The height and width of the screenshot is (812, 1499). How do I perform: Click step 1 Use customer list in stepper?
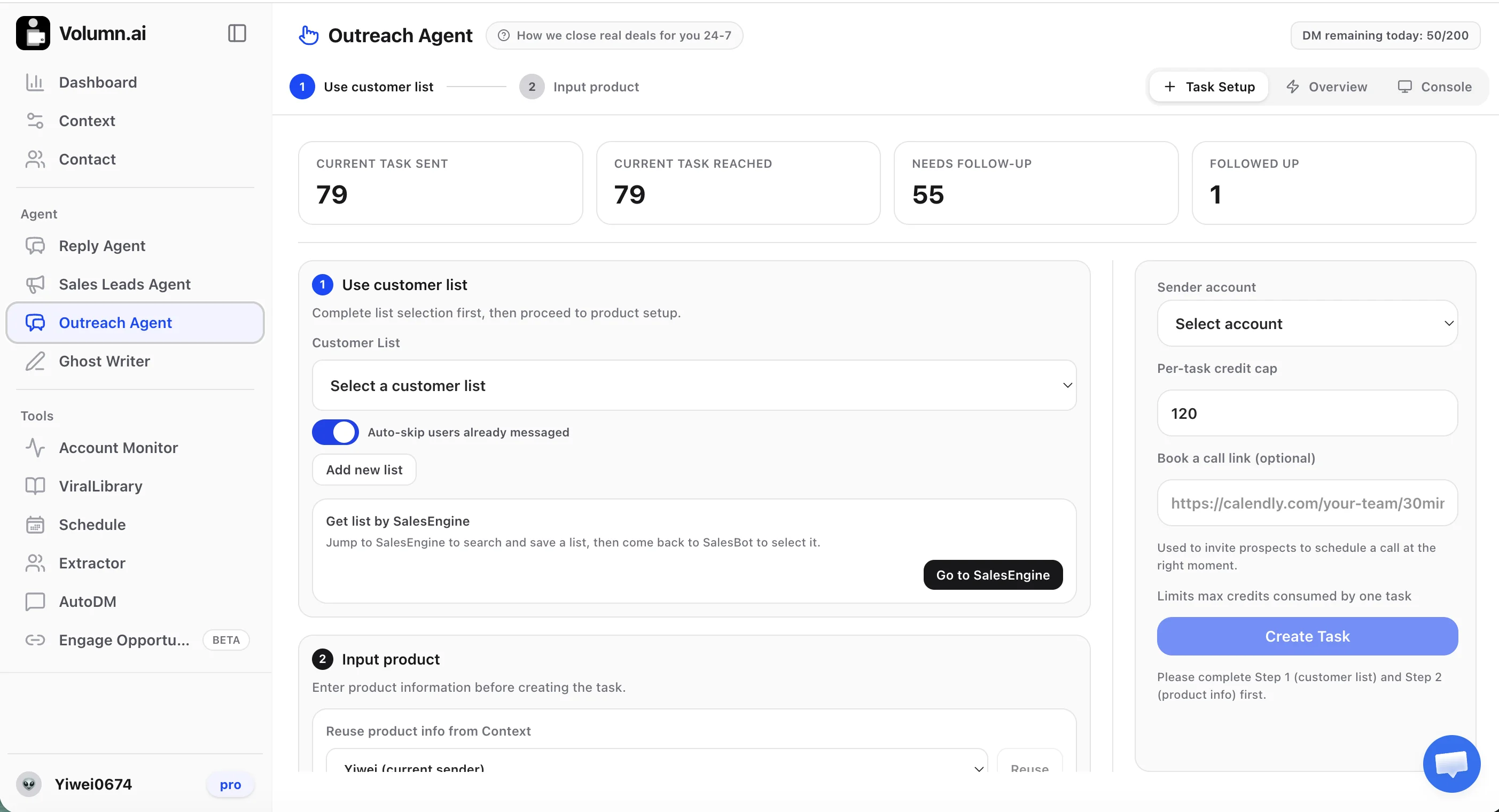[x=361, y=87]
